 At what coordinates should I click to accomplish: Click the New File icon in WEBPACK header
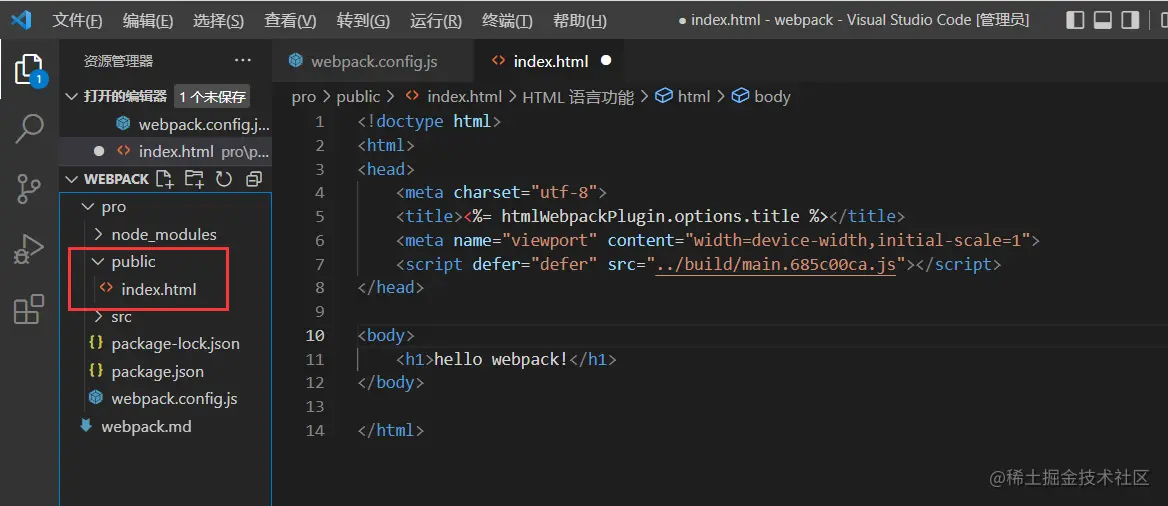tap(164, 179)
